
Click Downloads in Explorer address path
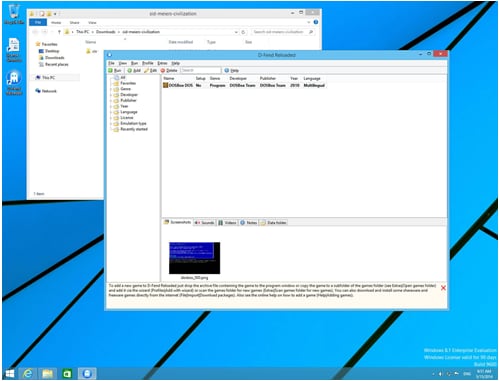[106, 32]
